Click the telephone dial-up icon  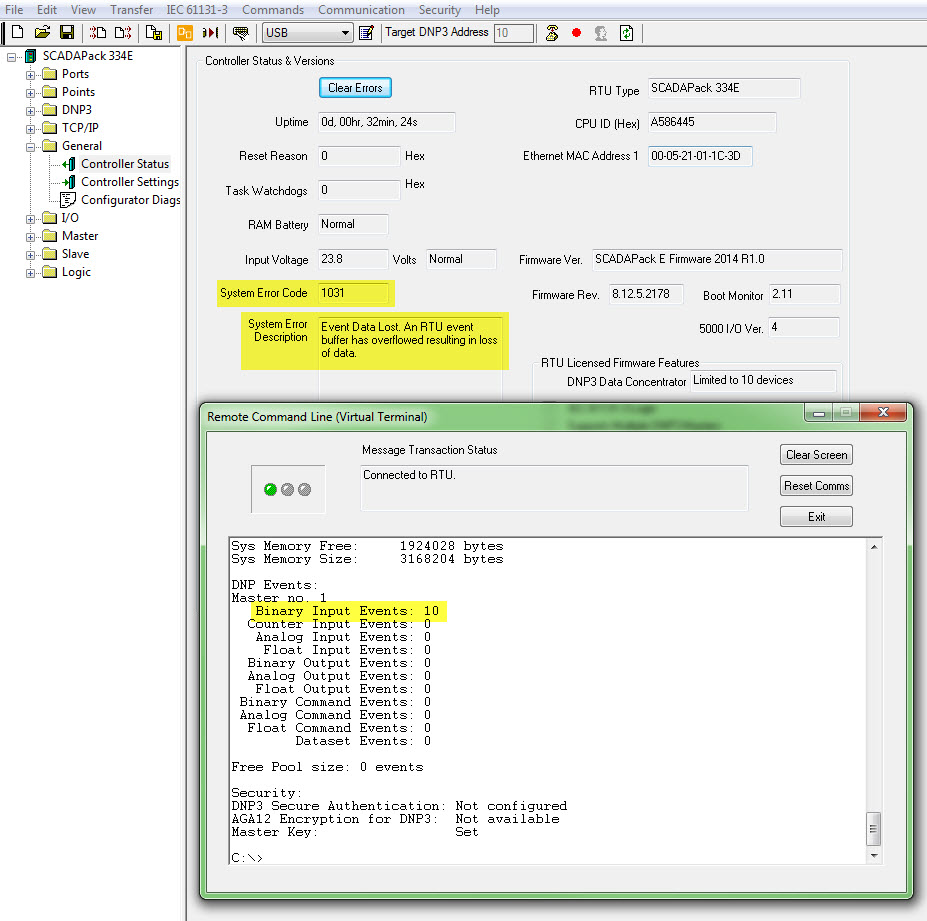point(552,33)
